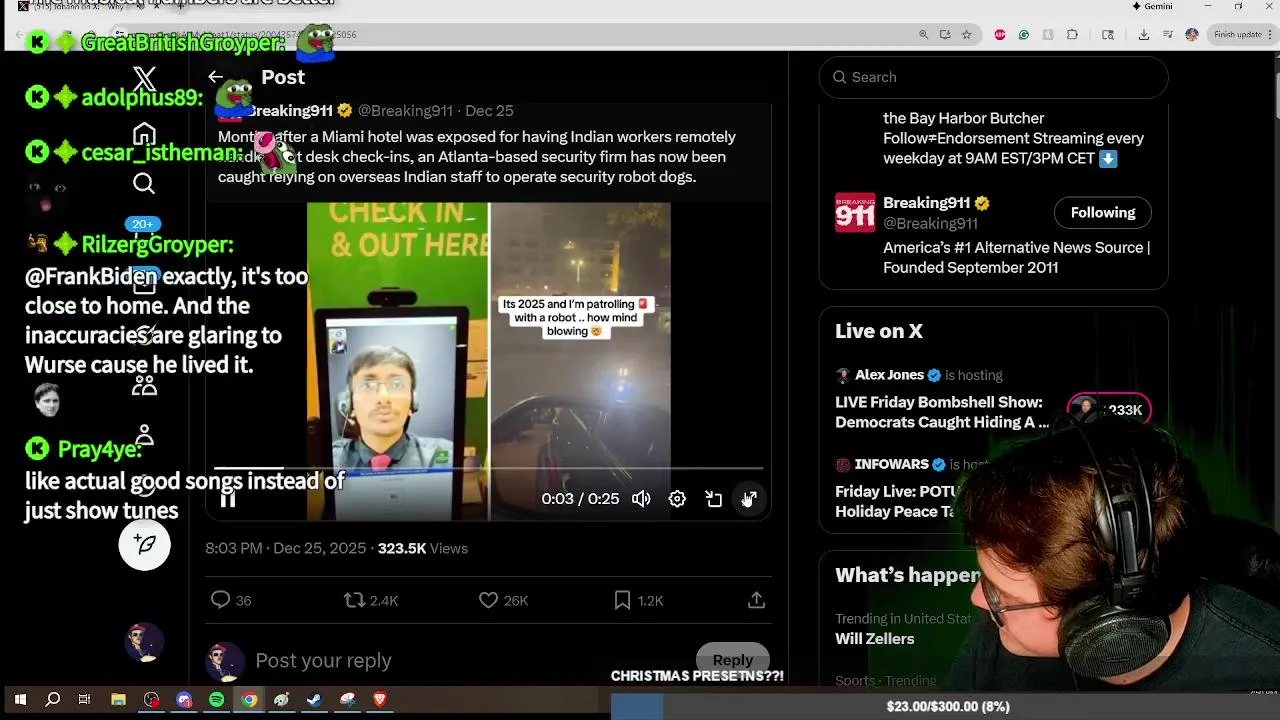Click the Finish update button
Image resolution: width=1280 pixels, height=720 pixels.
point(1242,34)
